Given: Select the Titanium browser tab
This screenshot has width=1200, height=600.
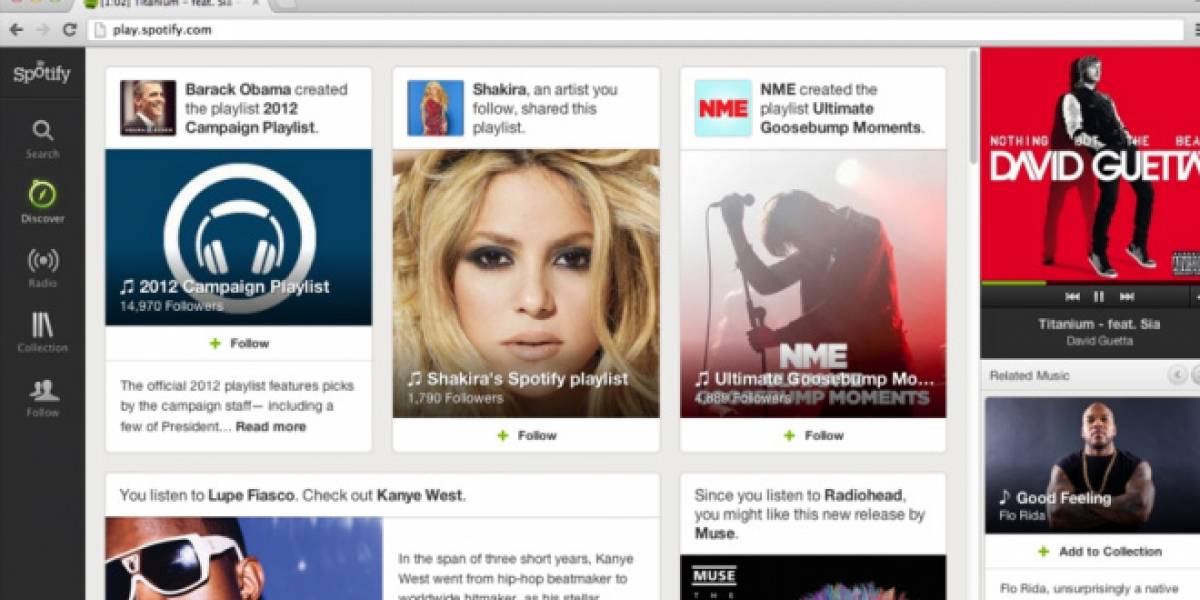Looking at the screenshot, I should [170, 5].
